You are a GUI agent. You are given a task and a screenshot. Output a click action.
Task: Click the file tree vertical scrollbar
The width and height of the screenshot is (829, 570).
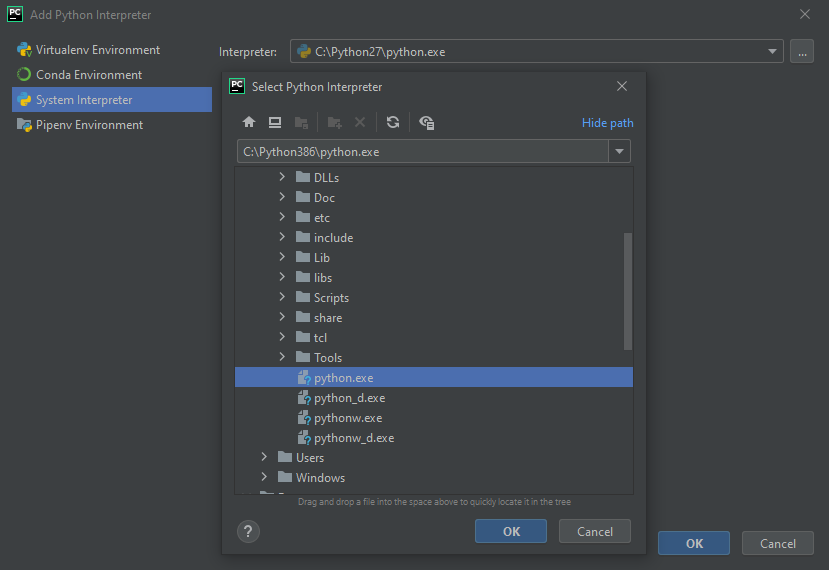coord(628,291)
